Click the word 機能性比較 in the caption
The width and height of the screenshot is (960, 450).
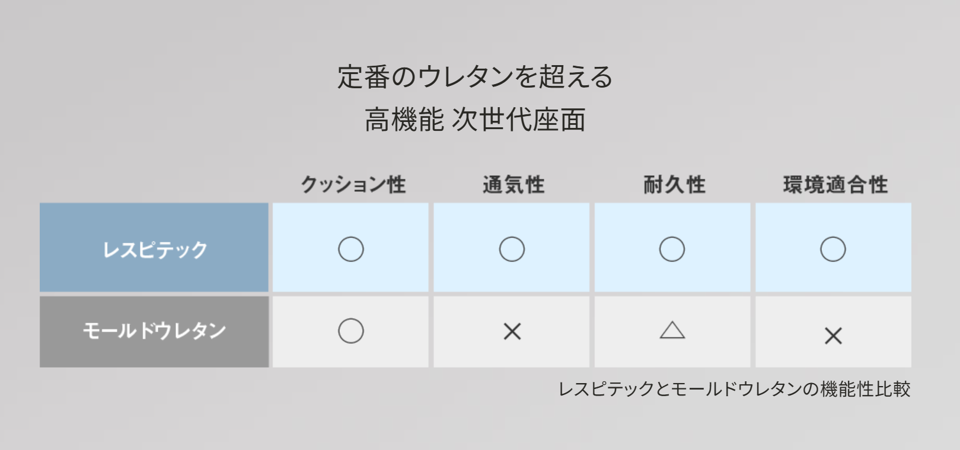(x=866, y=389)
